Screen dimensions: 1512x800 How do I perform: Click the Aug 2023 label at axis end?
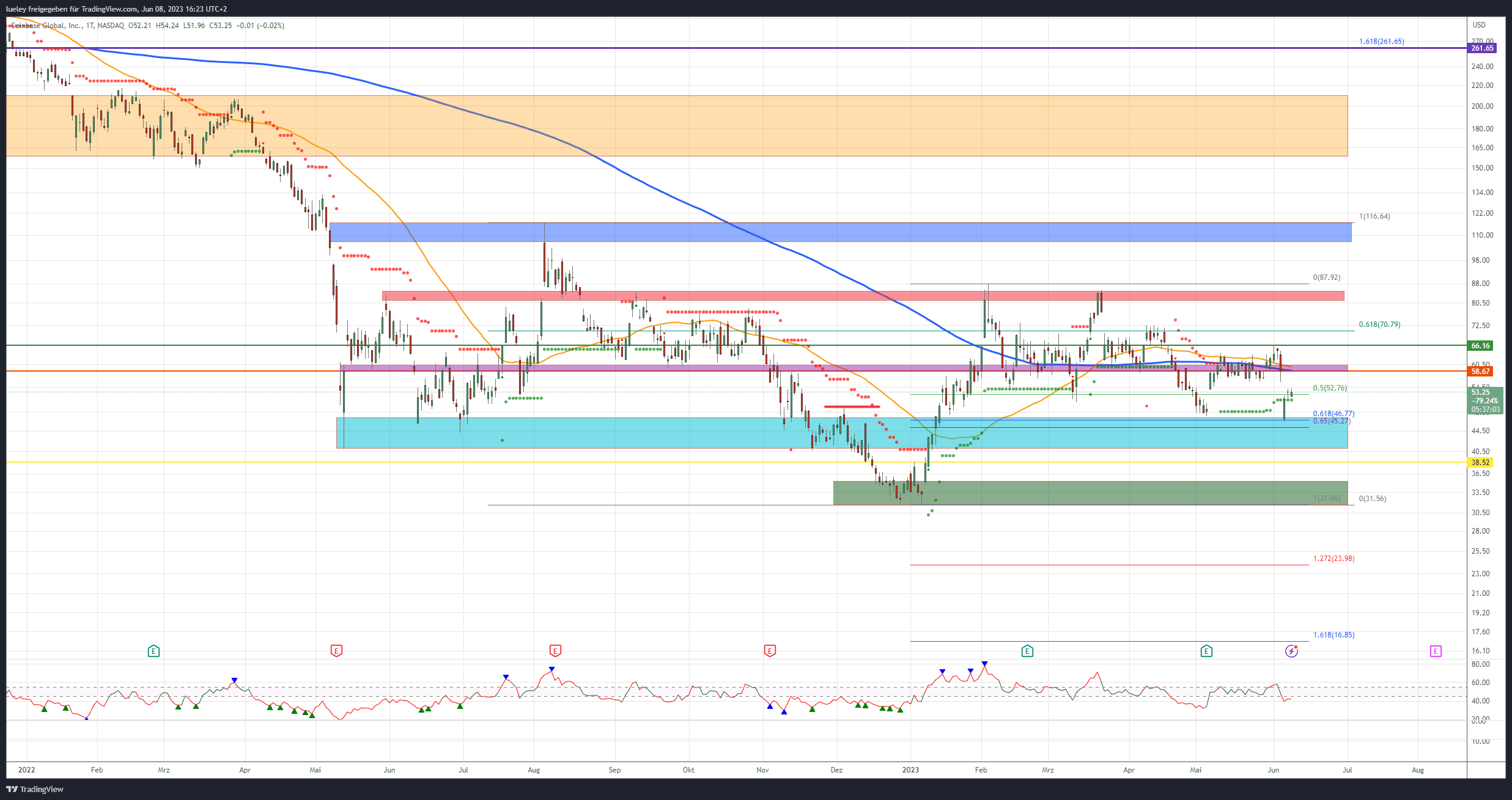coord(1417,770)
